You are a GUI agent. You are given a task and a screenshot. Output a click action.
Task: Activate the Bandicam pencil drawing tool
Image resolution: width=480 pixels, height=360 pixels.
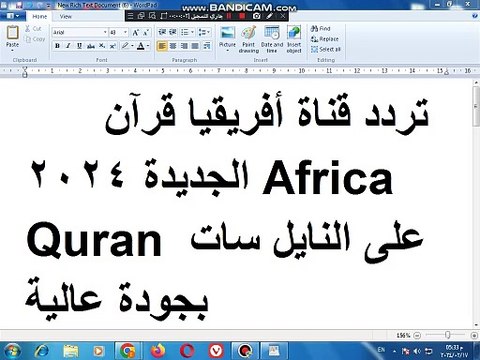pyautogui.click(x=270, y=16)
